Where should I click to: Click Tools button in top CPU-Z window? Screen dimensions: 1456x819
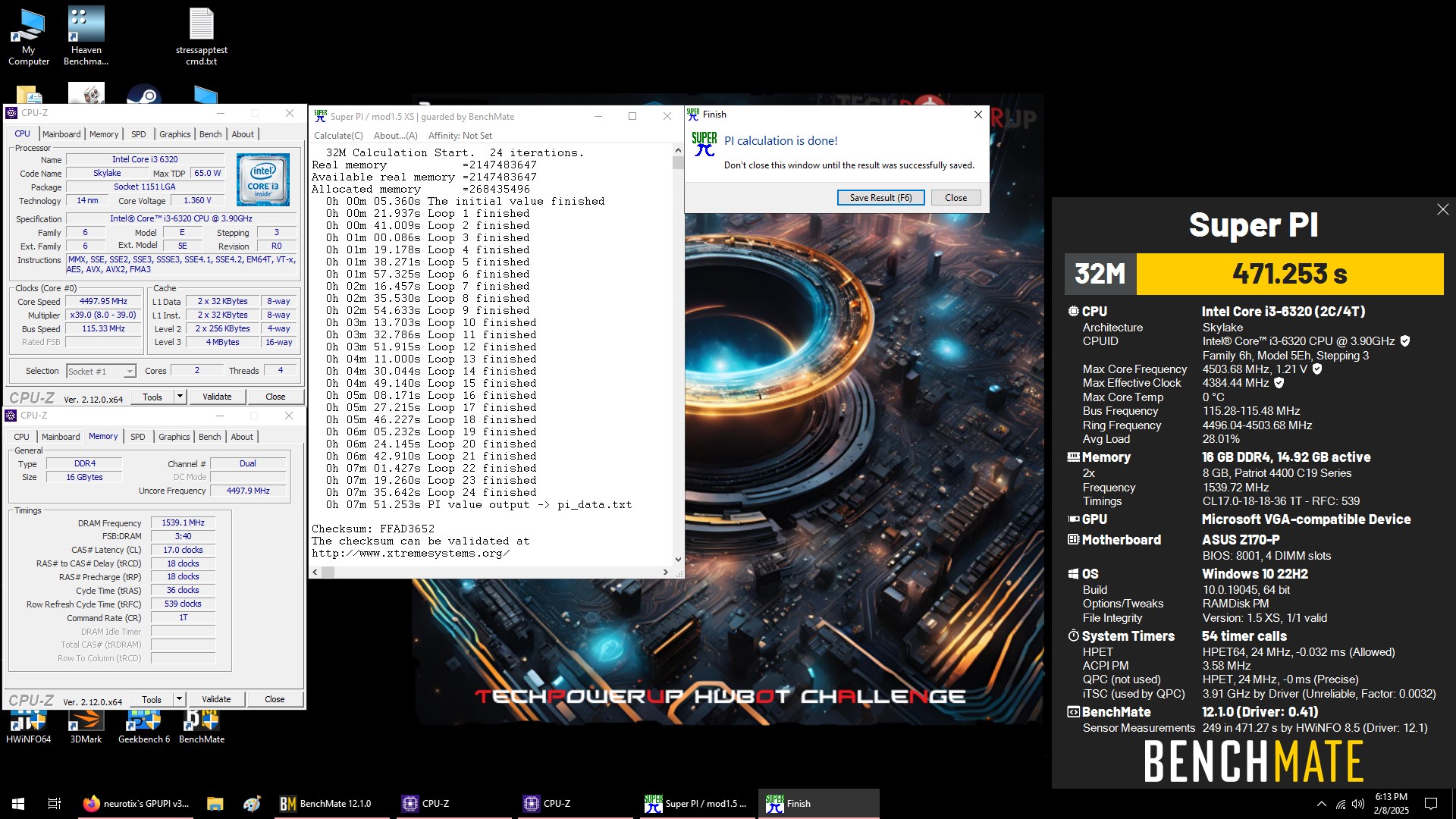pos(152,397)
